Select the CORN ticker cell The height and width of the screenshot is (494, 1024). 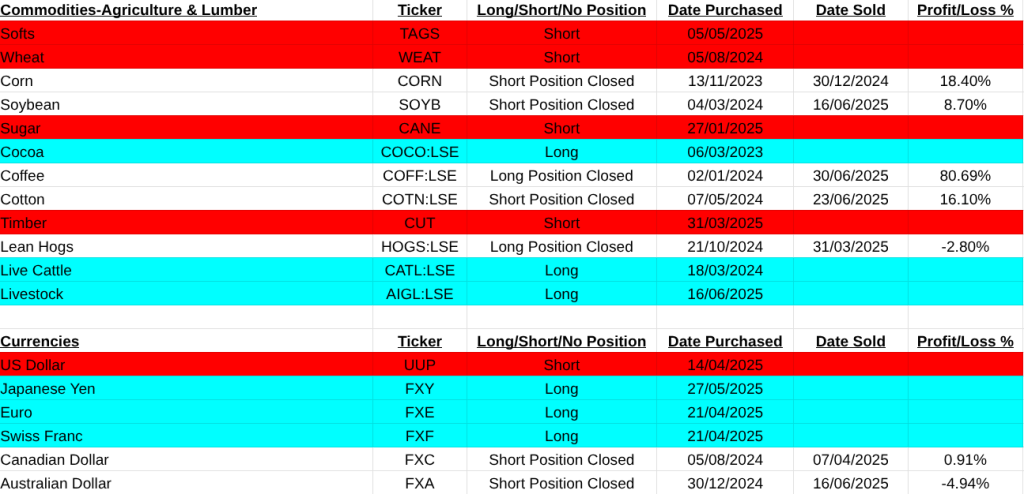pyautogui.click(x=419, y=81)
